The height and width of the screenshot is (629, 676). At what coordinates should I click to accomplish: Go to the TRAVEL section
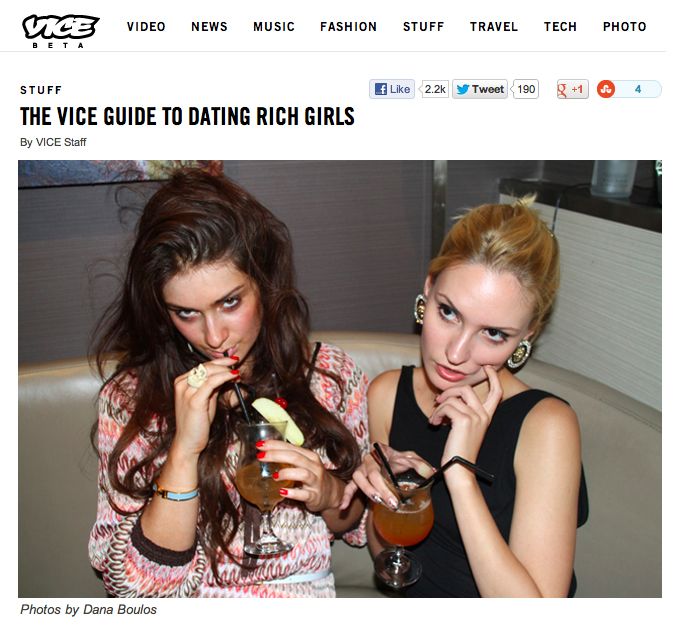[494, 27]
